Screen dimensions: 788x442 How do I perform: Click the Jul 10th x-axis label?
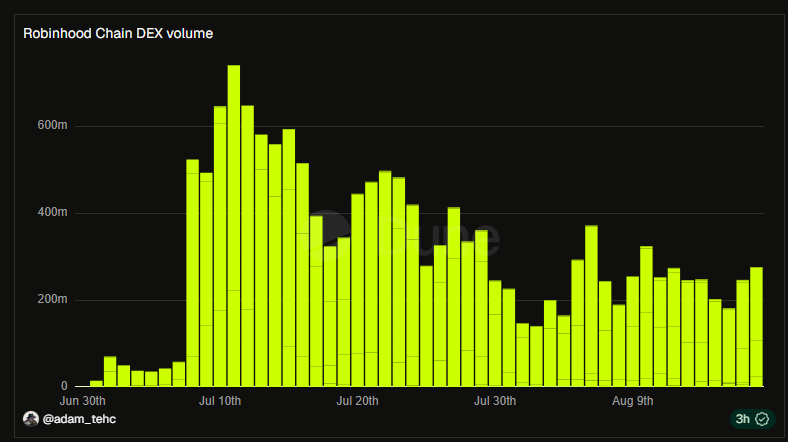click(x=220, y=401)
